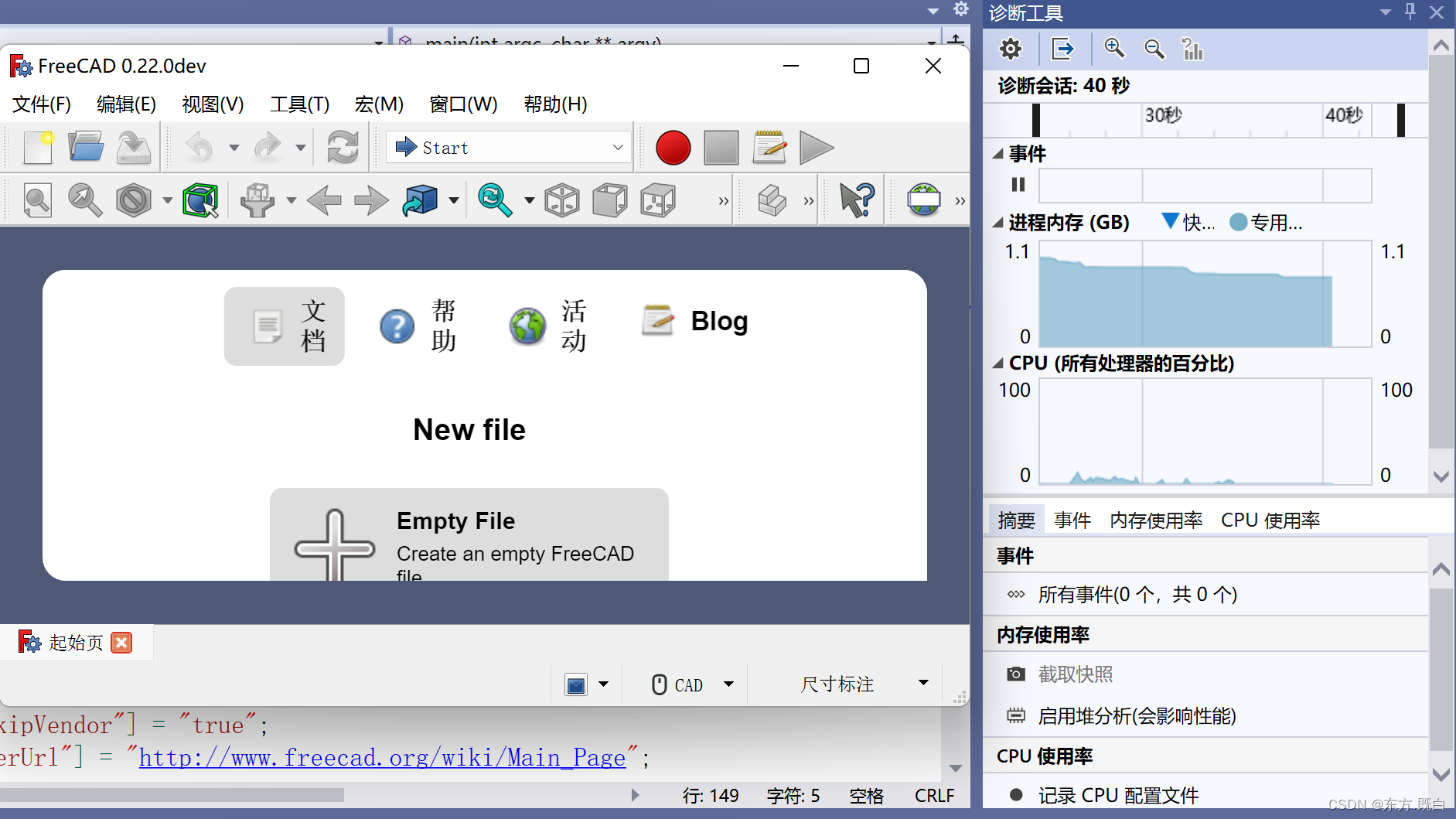This screenshot has width=1456, height=819.
Task: Open diagnostic tools settings gear
Action: pos(1010,49)
